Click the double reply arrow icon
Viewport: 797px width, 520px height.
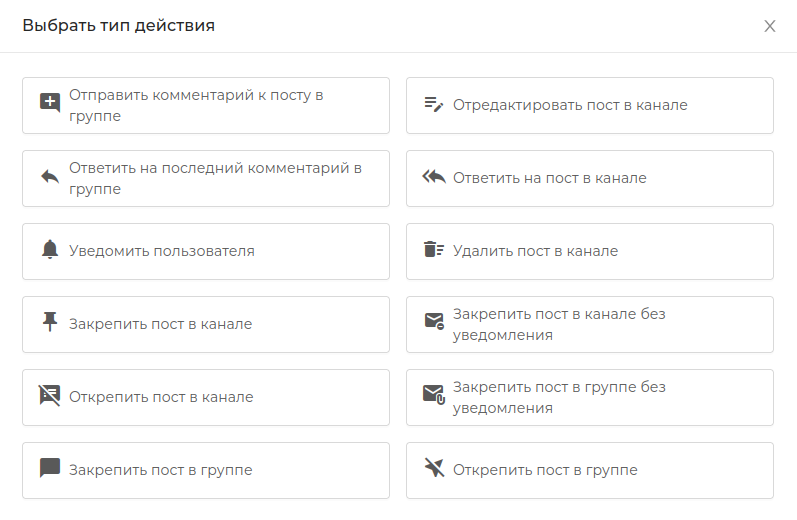[x=434, y=177]
